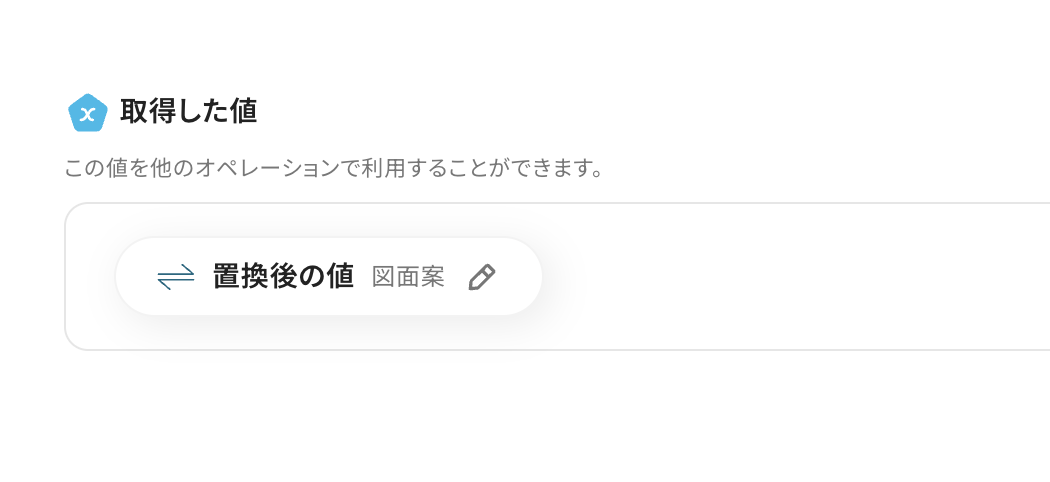Click the pencil edit icon beside 図面案
The height and width of the screenshot is (482, 1050).
click(x=481, y=277)
